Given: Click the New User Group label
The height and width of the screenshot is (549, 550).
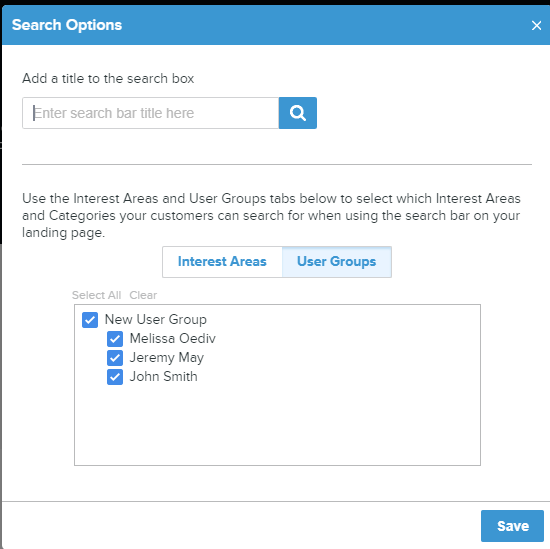Looking at the screenshot, I should 156,320.
